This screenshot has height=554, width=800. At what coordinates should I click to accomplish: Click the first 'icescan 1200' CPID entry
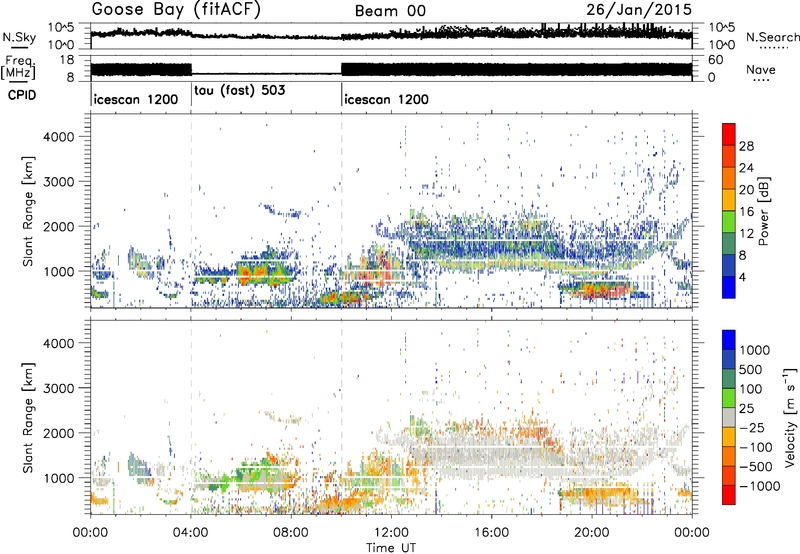click(136, 99)
